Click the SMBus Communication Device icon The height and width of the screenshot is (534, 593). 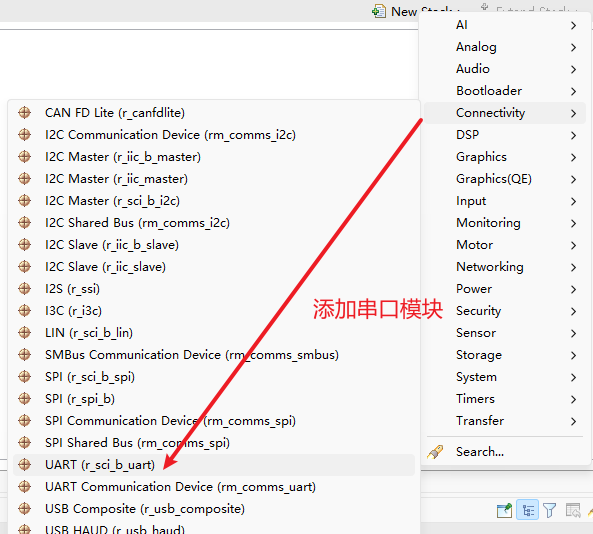[25, 354]
